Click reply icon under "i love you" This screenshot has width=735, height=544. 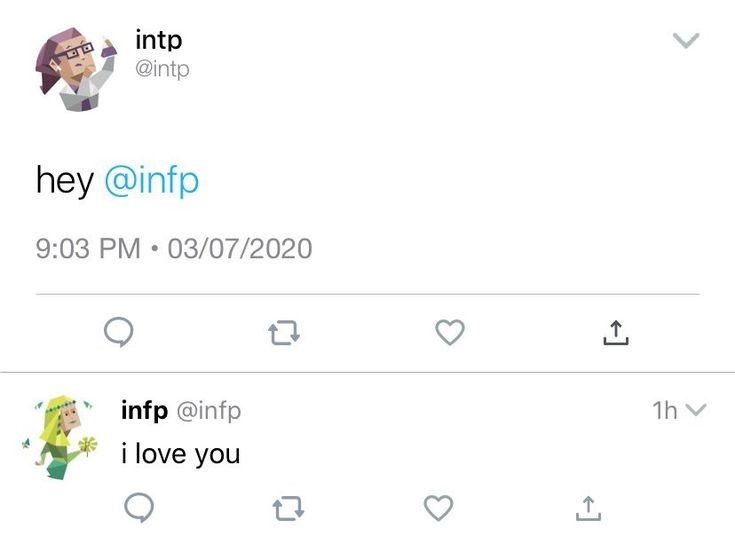tap(139, 509)
